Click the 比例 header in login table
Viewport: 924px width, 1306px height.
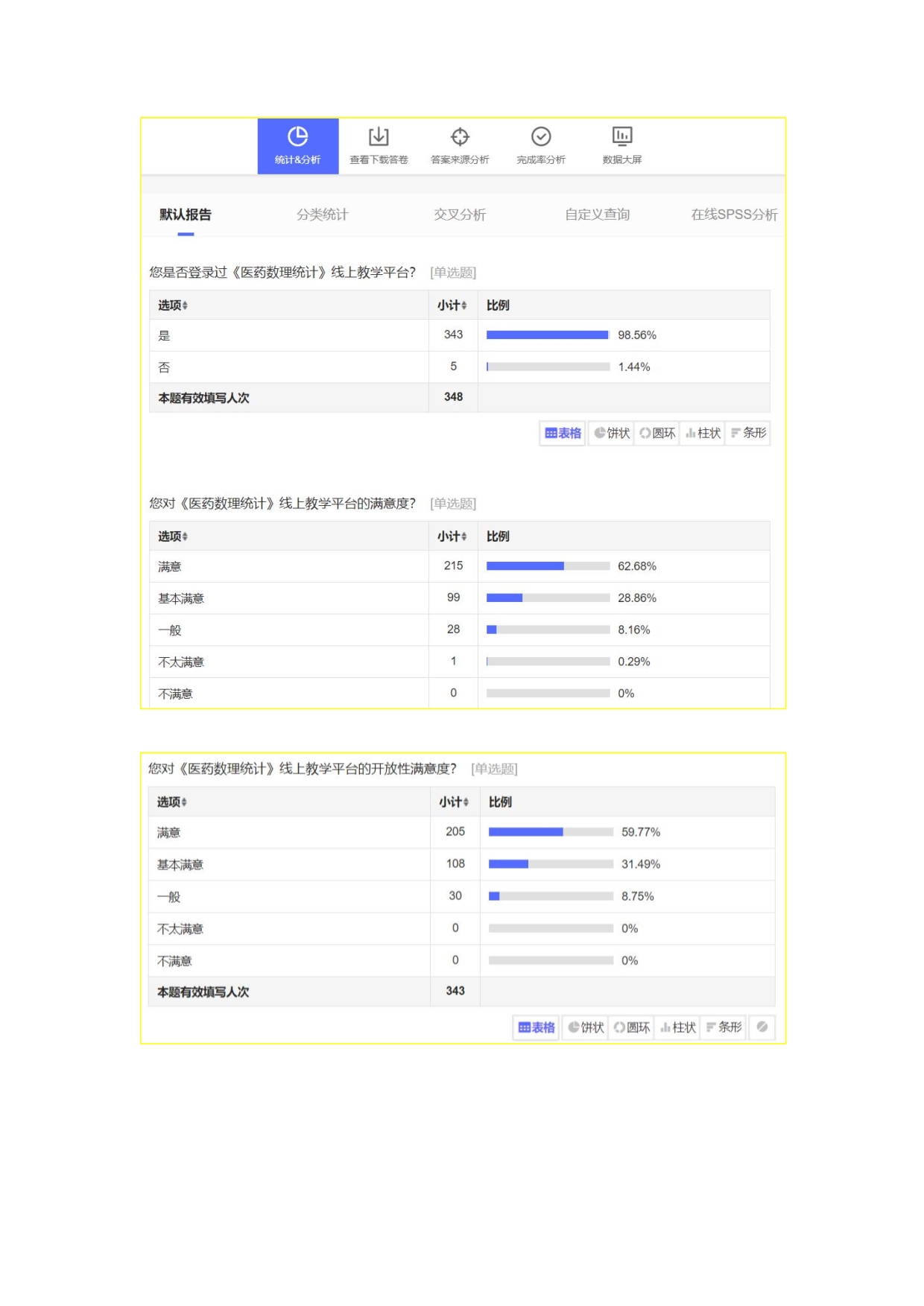pyautogui.click(x=498, y=305)
